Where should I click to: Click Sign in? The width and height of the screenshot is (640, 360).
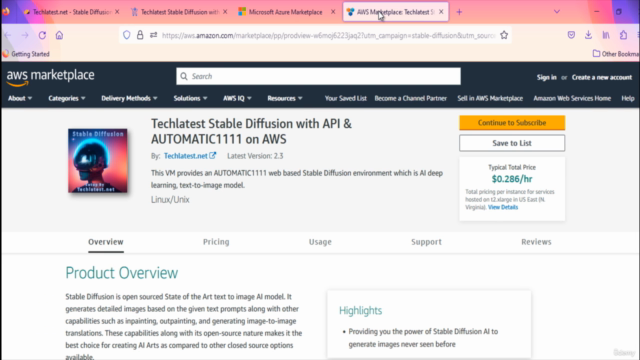tap(547, 77)
